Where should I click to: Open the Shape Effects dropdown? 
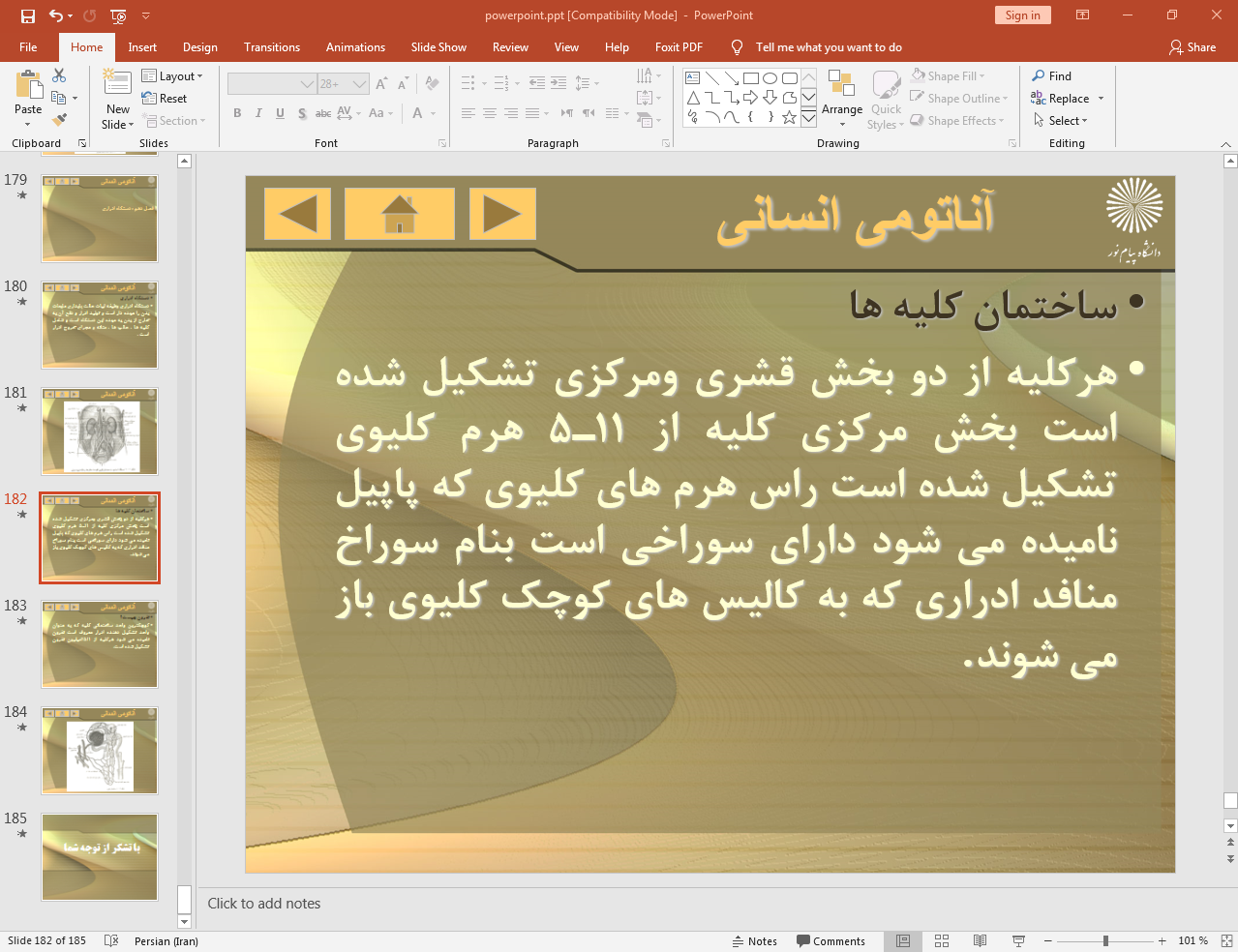pyautogui.click(x=957, y=121)
